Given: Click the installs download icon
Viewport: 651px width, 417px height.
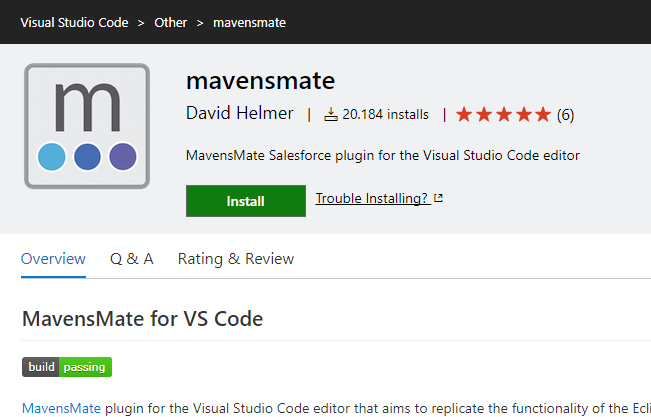Looking at the screenshot, I should click(x=330, y=114).
